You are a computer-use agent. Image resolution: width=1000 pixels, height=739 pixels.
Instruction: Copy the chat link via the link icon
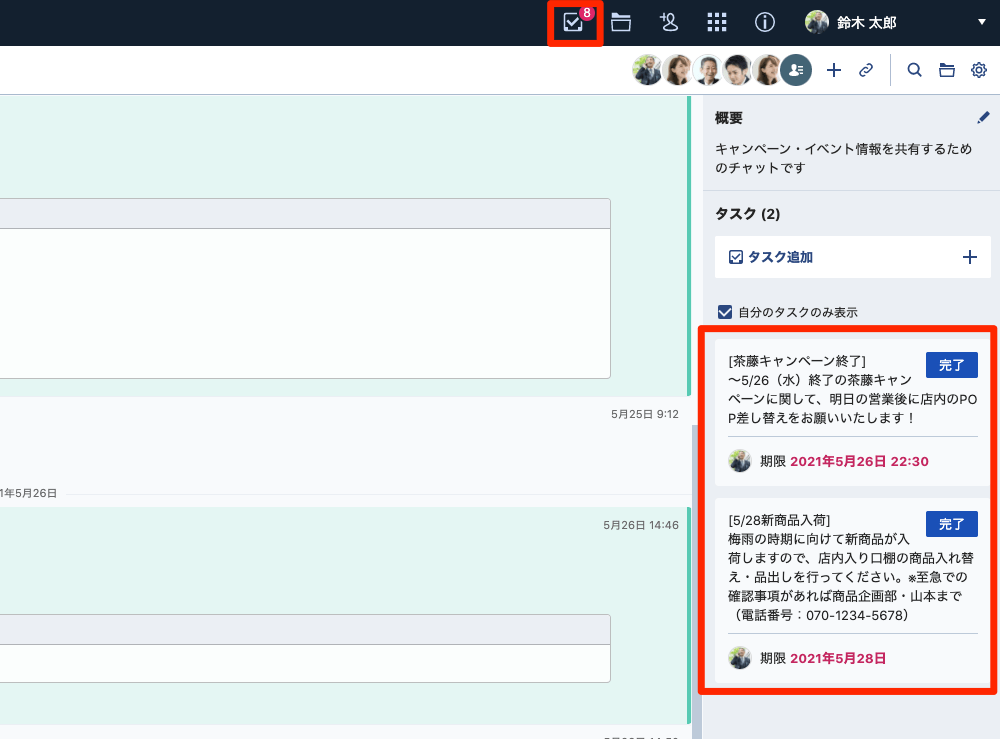[866, 70]
